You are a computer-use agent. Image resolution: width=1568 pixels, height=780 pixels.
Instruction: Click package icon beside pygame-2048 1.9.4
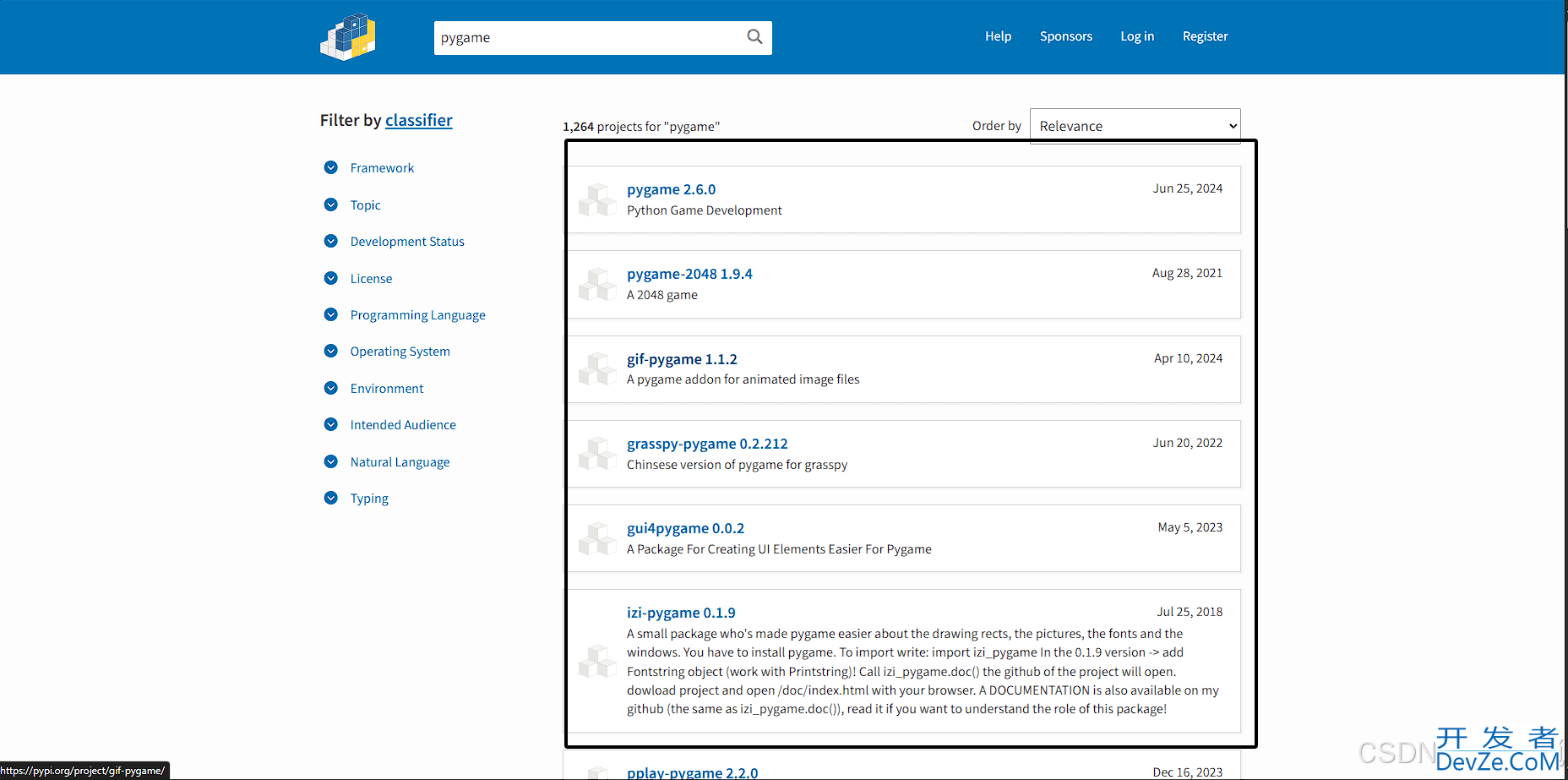[597, 284]
